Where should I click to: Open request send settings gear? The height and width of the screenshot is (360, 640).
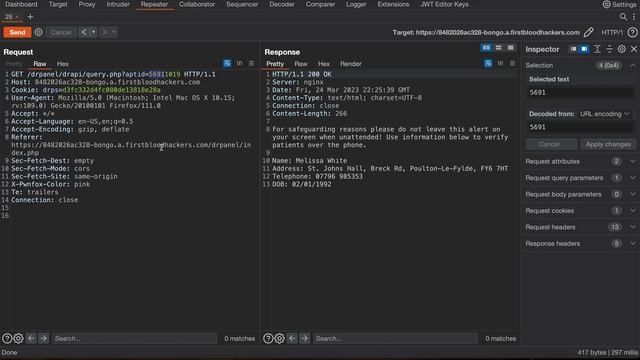(38, 32)
